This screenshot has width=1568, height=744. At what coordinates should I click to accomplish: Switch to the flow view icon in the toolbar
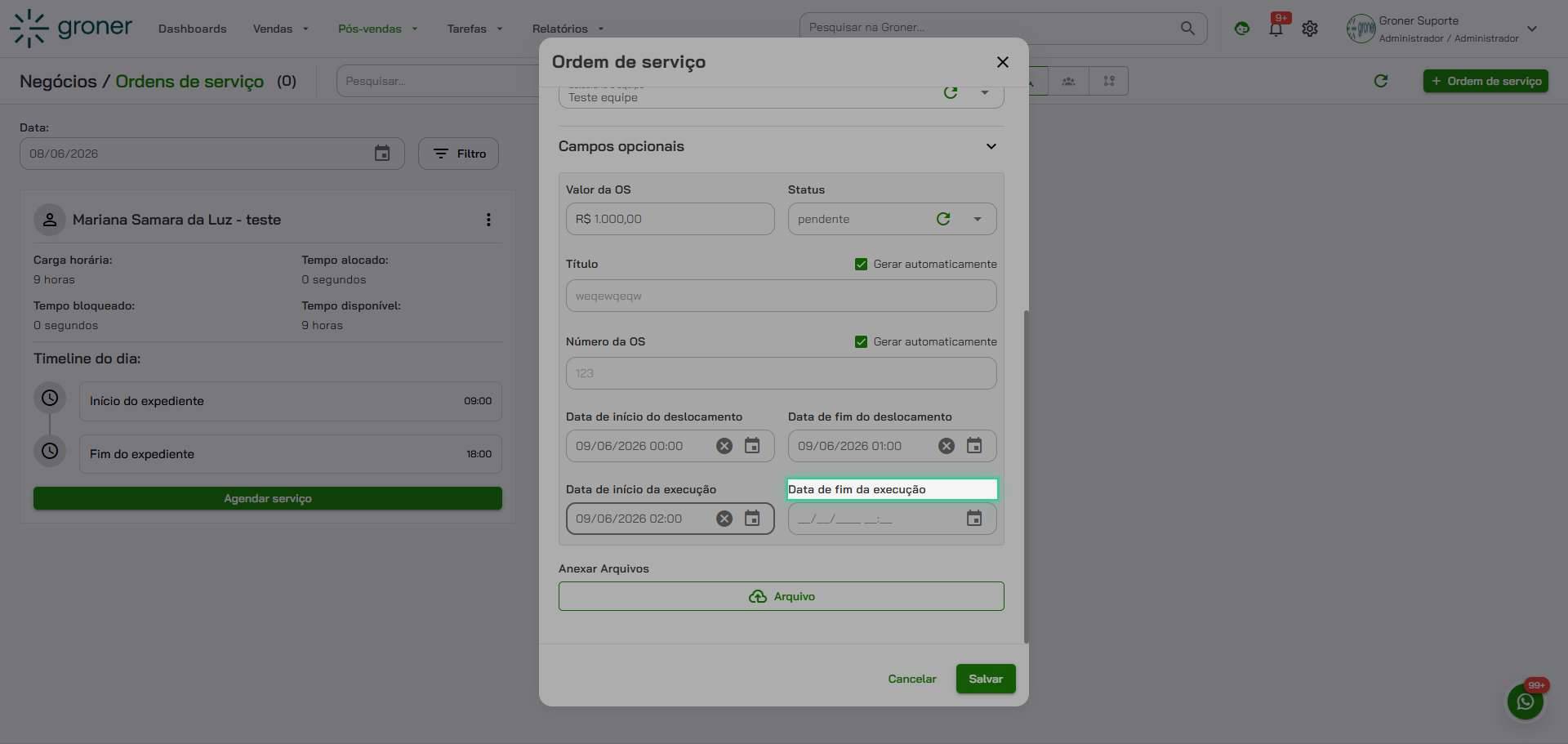1109,81
